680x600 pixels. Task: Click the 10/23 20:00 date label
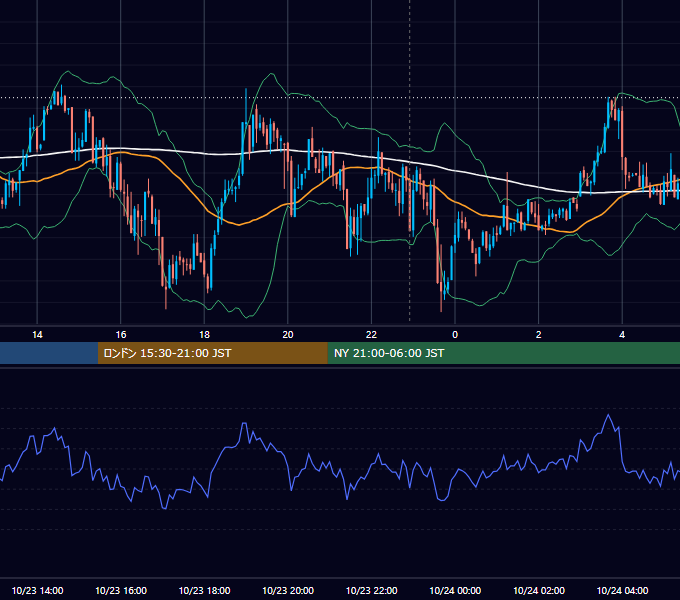click(x=288, y=590)
